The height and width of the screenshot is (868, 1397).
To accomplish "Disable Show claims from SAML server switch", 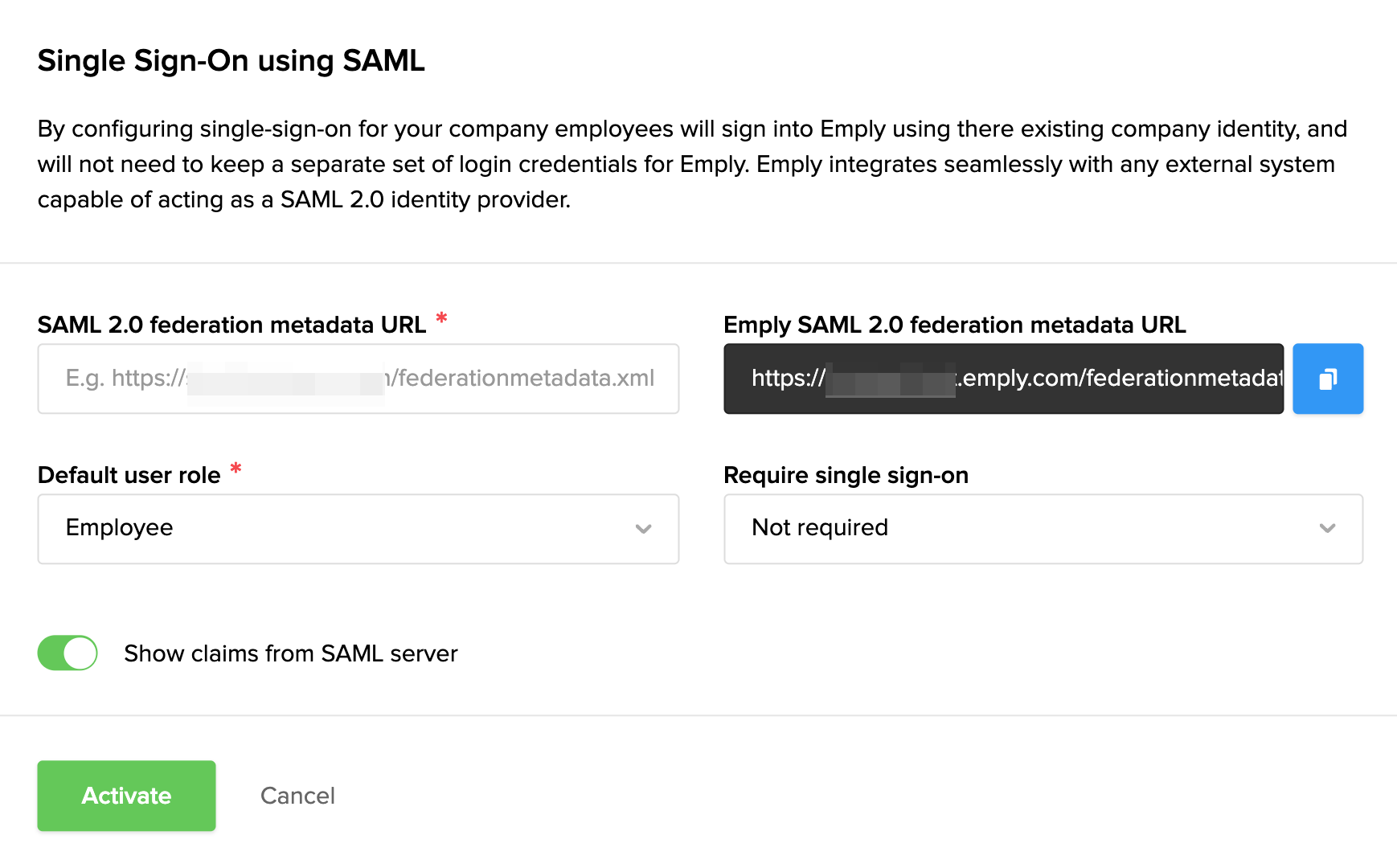I will click(68, 653).
